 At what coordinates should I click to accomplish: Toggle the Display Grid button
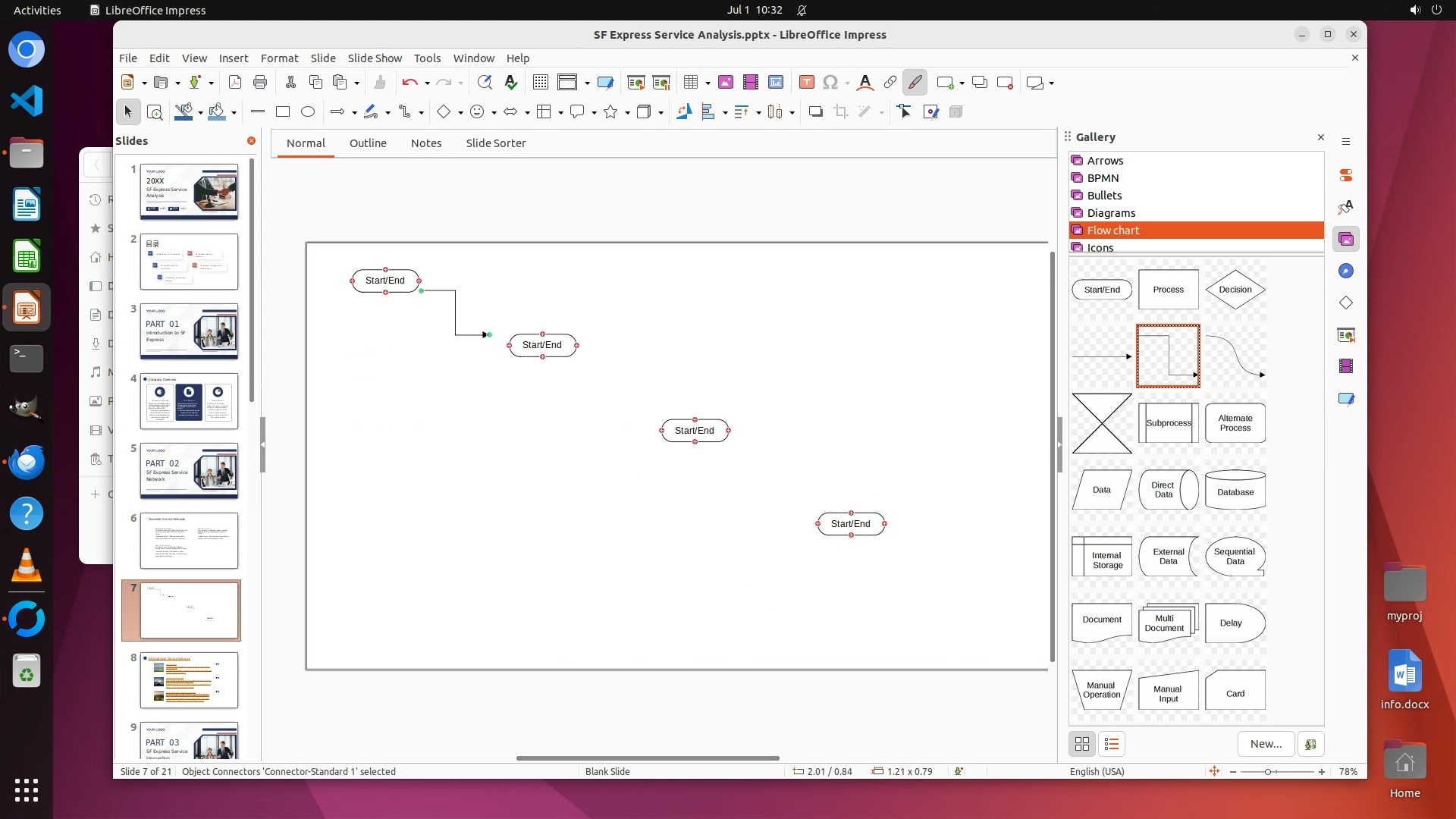pyautogui.click(x=540, y=83)
